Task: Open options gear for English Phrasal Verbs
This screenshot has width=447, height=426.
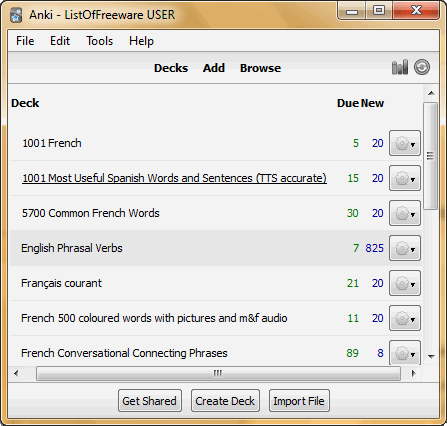Action: click(405, 249)
